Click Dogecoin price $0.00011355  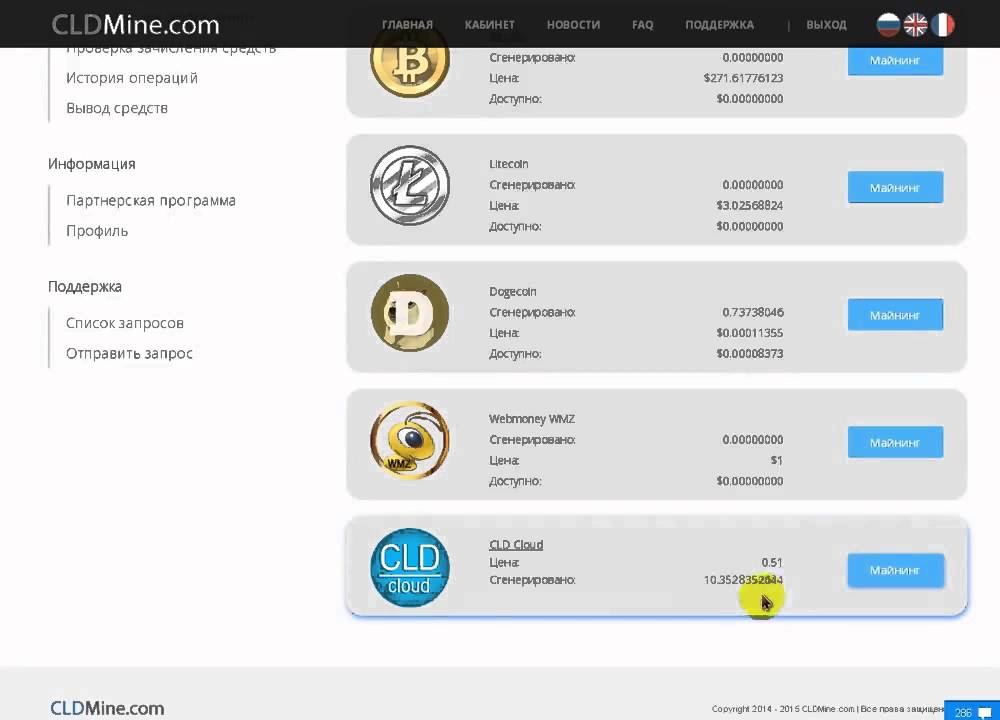pyautogui.click(x=749, y=333)
